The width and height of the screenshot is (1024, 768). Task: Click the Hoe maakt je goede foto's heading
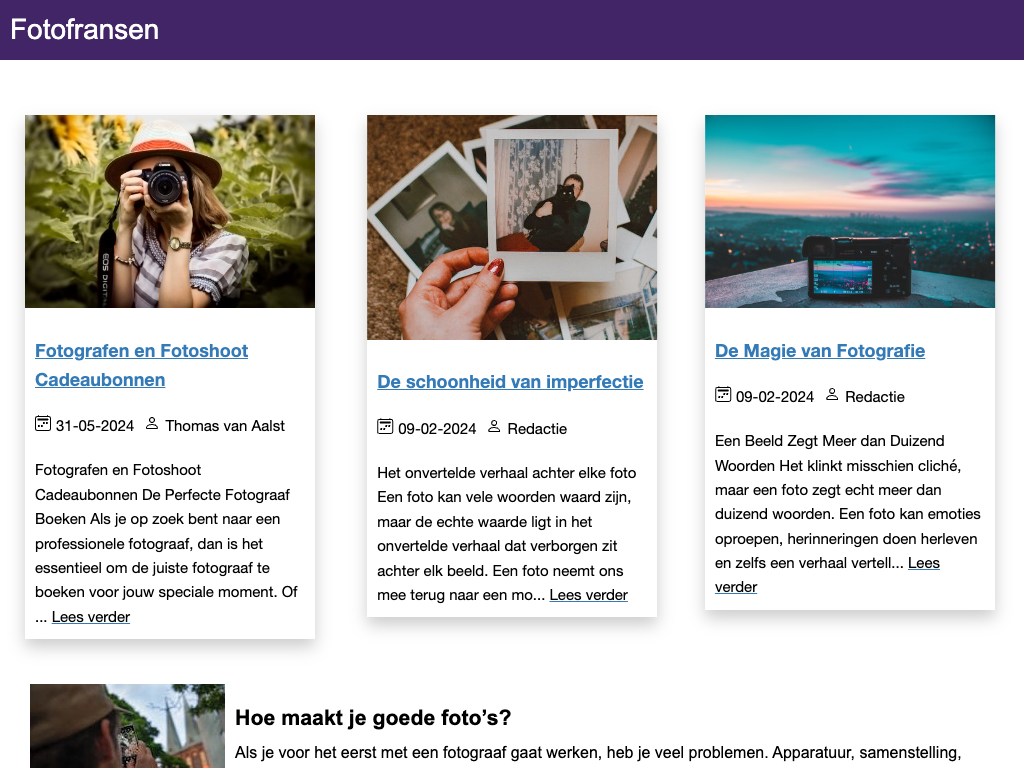tap(373, 718)
